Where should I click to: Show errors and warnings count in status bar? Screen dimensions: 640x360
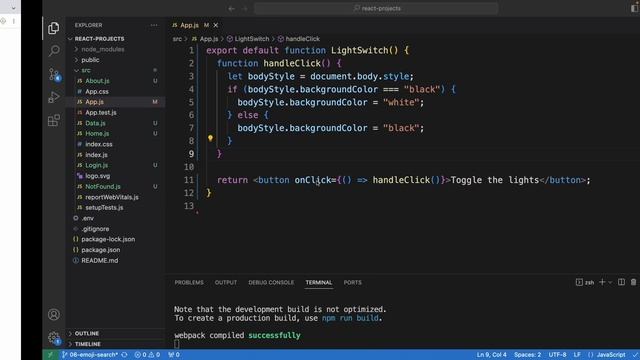147,355
